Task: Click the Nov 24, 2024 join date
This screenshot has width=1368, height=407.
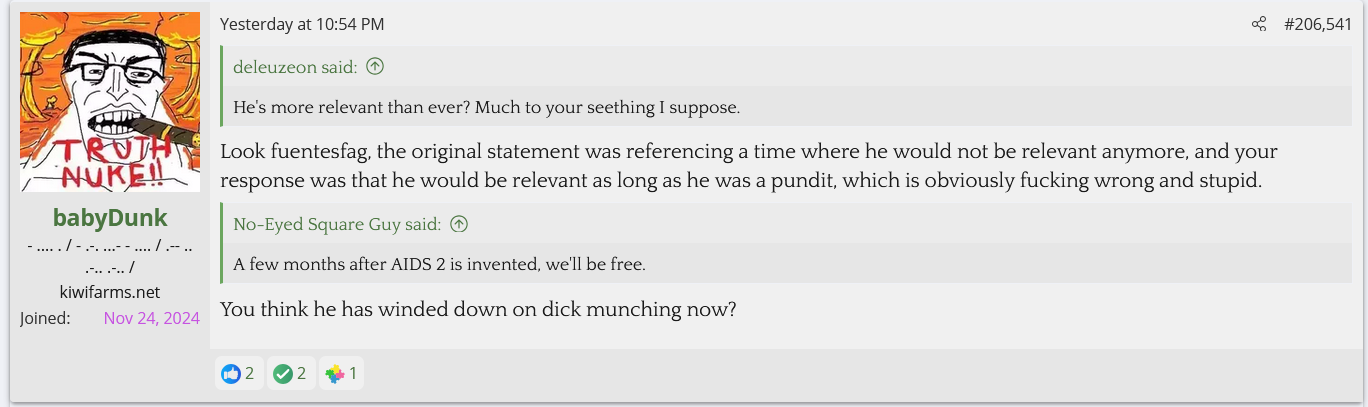Action: pos(151,318)
